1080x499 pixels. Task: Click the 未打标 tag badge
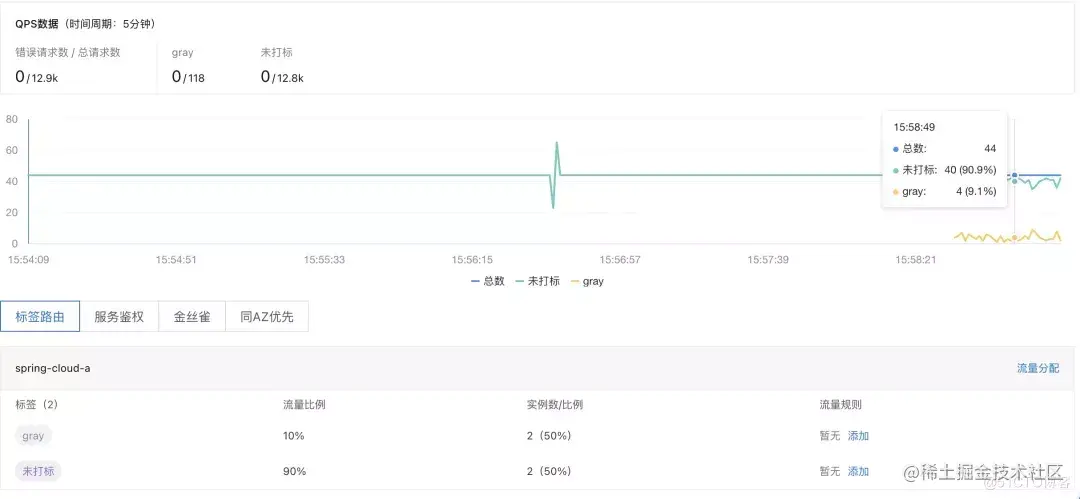tap(39, 471)
